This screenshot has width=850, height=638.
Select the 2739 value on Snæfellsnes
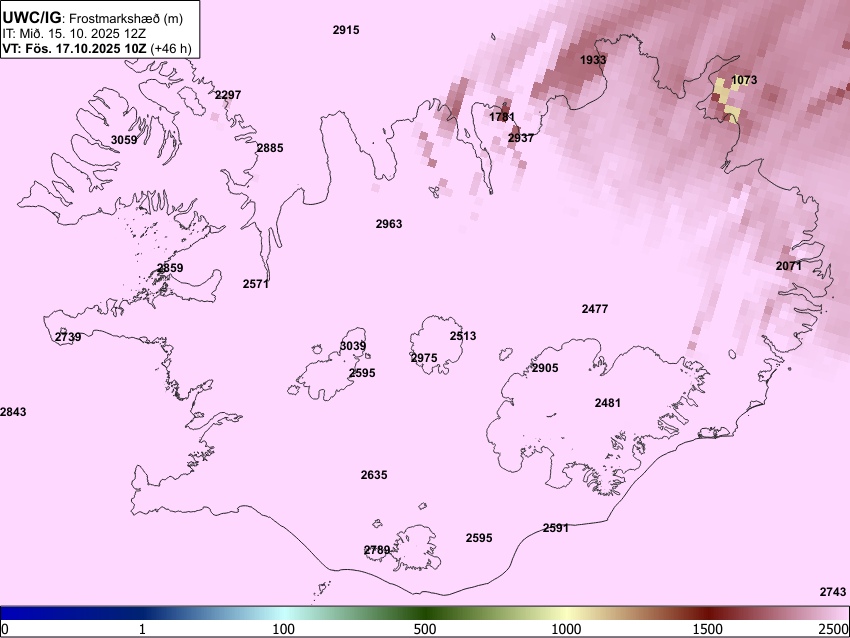click(68, 337)
